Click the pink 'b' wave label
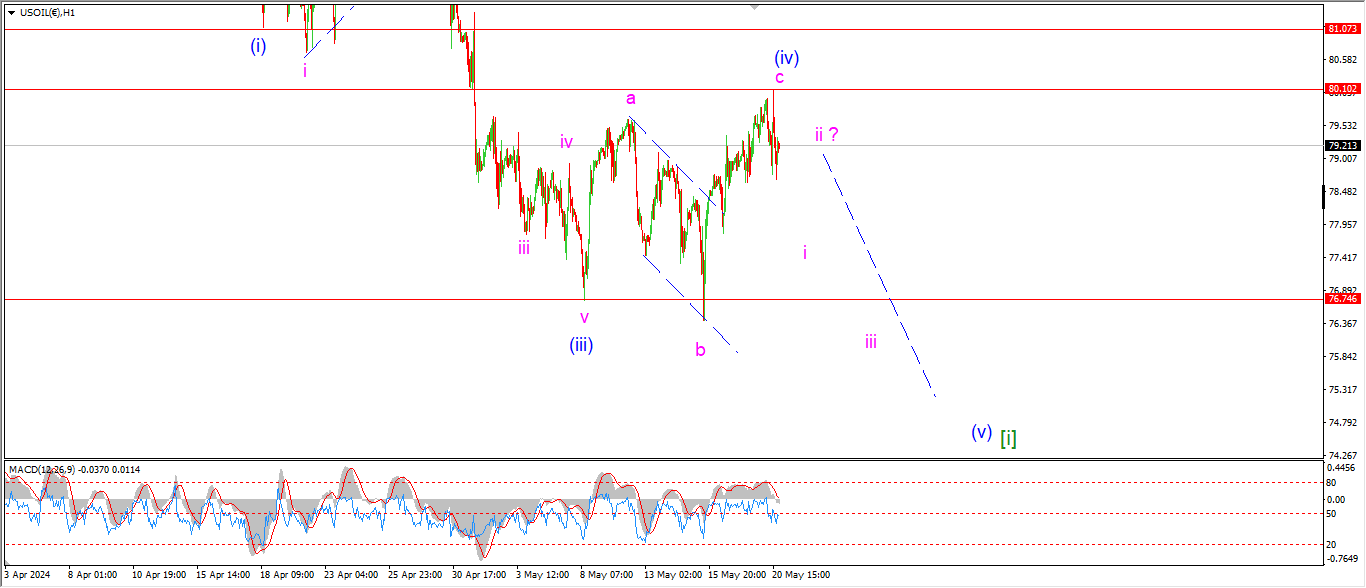The image size is (1366, 588). [700, 349]
